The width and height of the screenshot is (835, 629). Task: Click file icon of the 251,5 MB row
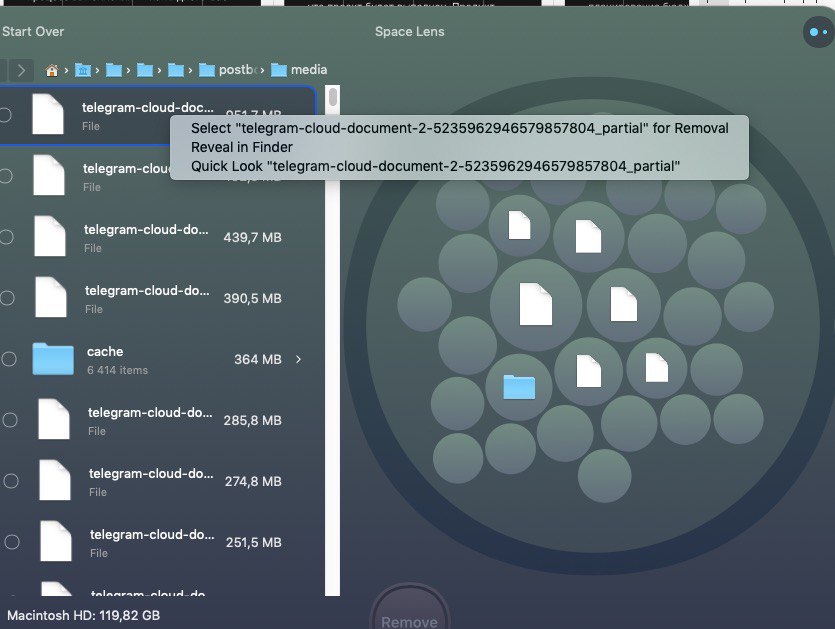point(56,541)
